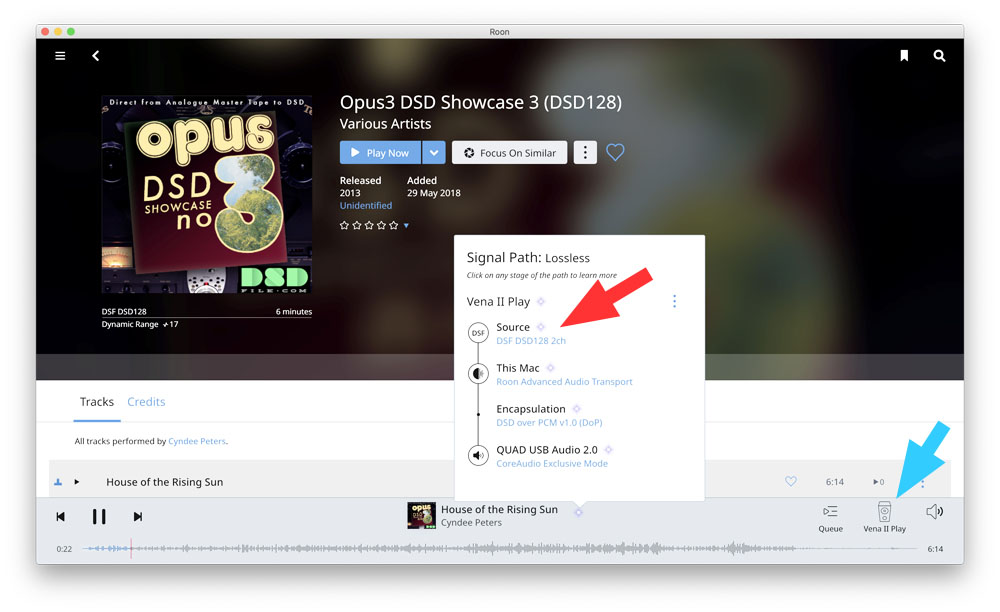This screenshot has width=1000, height=612.
Task: Open the volume speaker control
Action: tap(935, 512)
